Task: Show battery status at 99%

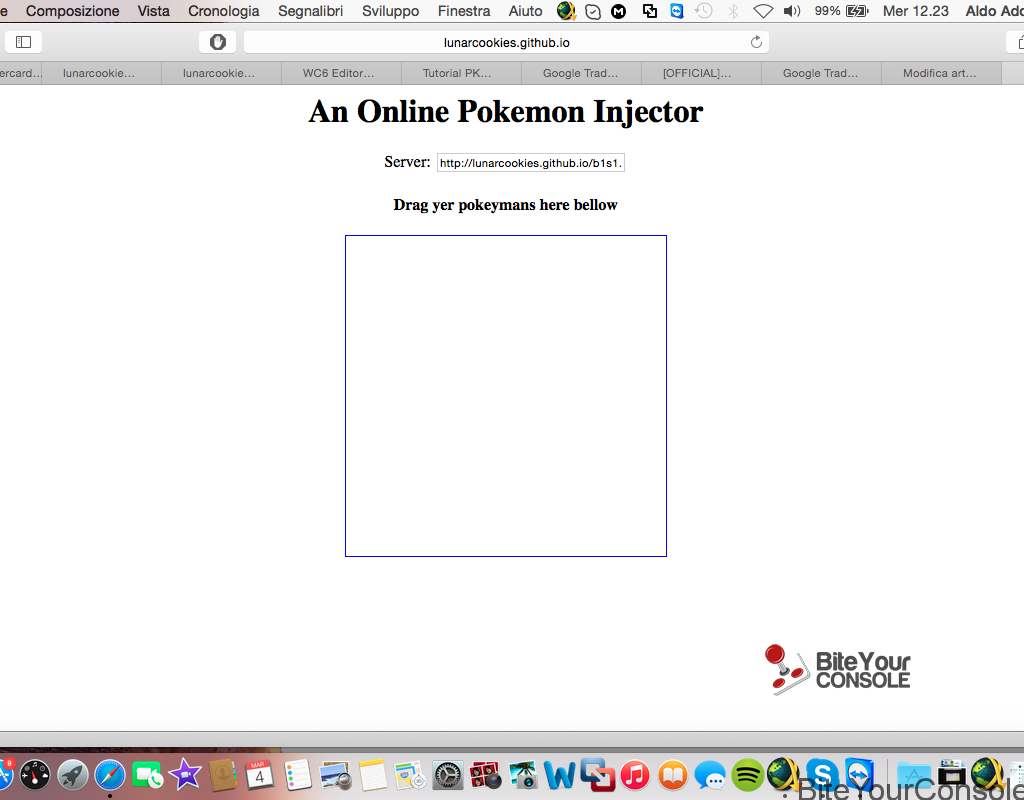Action: pos(841,11)
